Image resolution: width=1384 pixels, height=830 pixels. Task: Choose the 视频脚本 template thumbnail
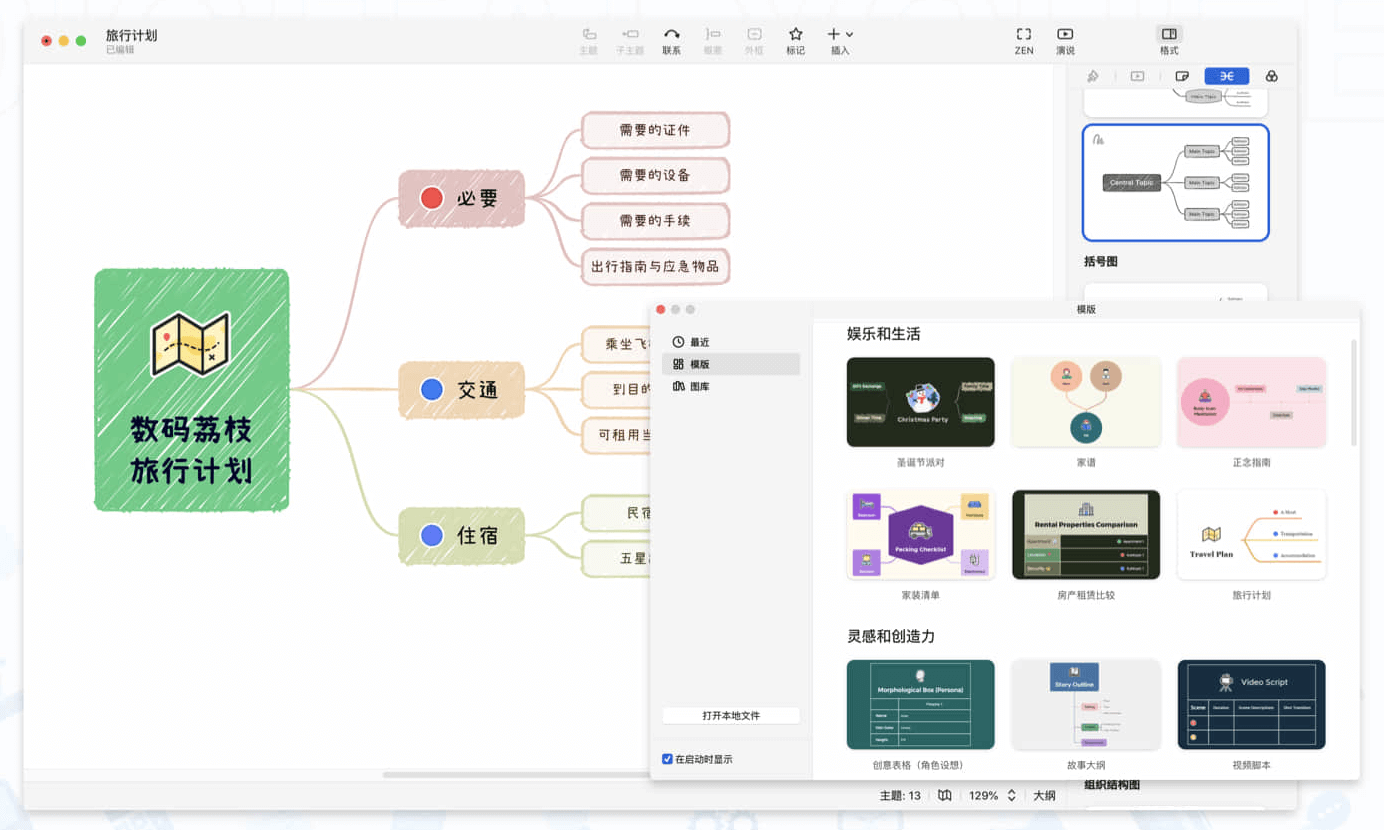click(x=1251, y=704)
